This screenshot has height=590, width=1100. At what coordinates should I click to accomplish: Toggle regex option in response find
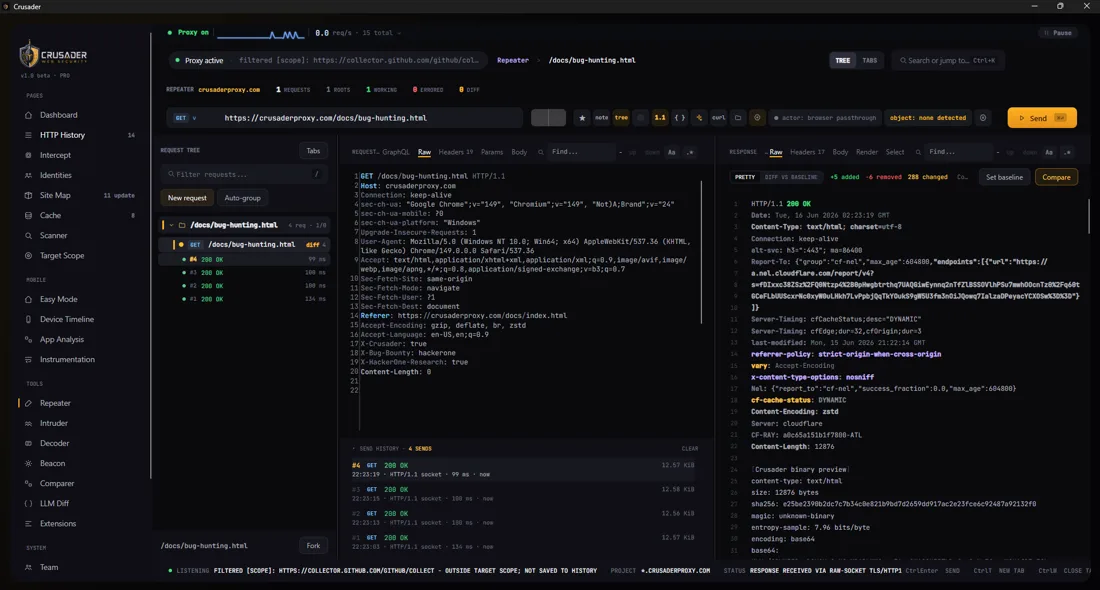coord(1067,152)
